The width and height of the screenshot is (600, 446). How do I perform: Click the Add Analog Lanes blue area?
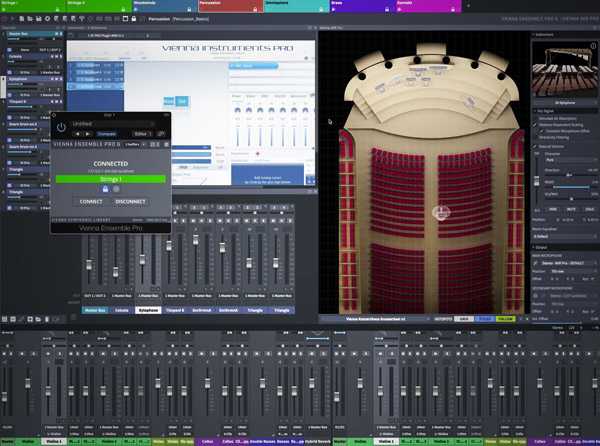pyautogui.click(x=267, y=175)
